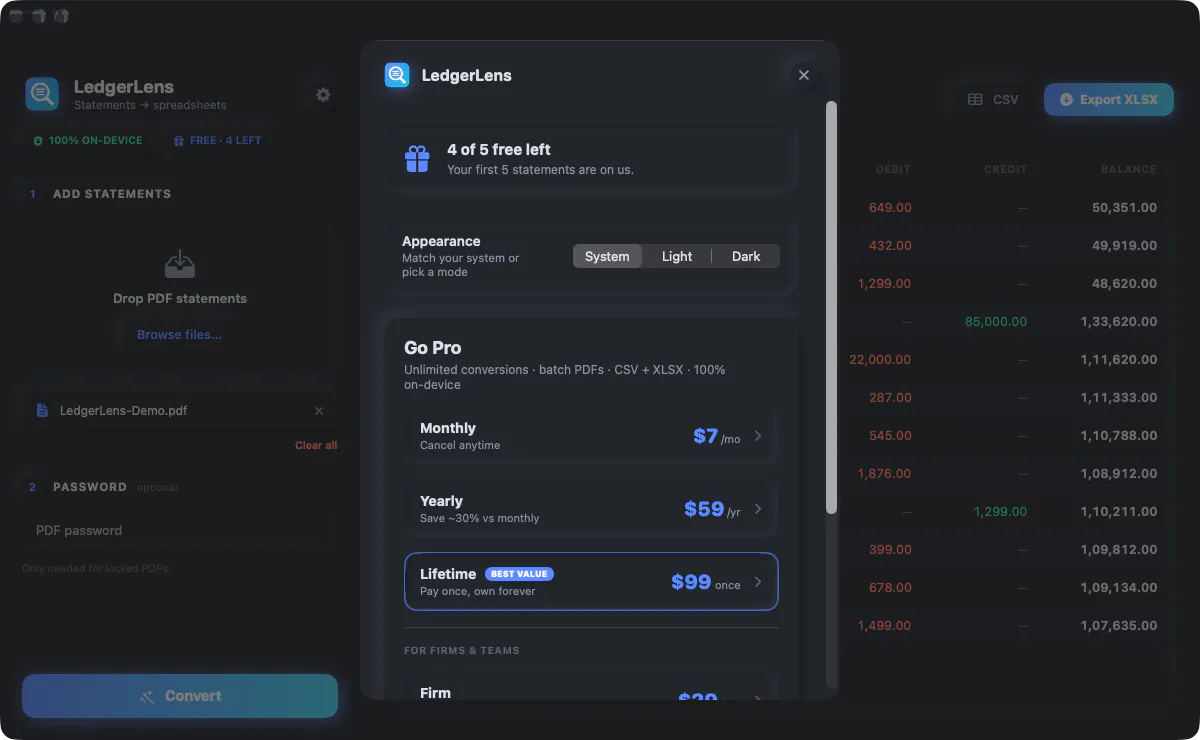The height and width of the screenshot is (740, 1200).
Task: Click the 1,499.00 debit cell
Action: (x=884, y=626)
